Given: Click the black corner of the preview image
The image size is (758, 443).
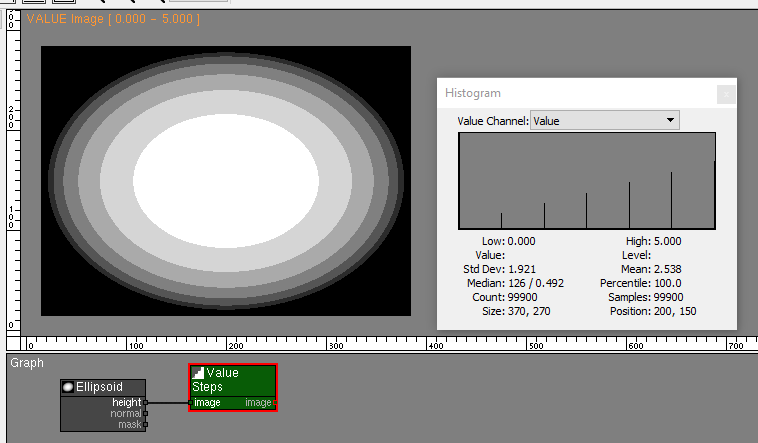Looking at the screenshot, I should point(55,60).
